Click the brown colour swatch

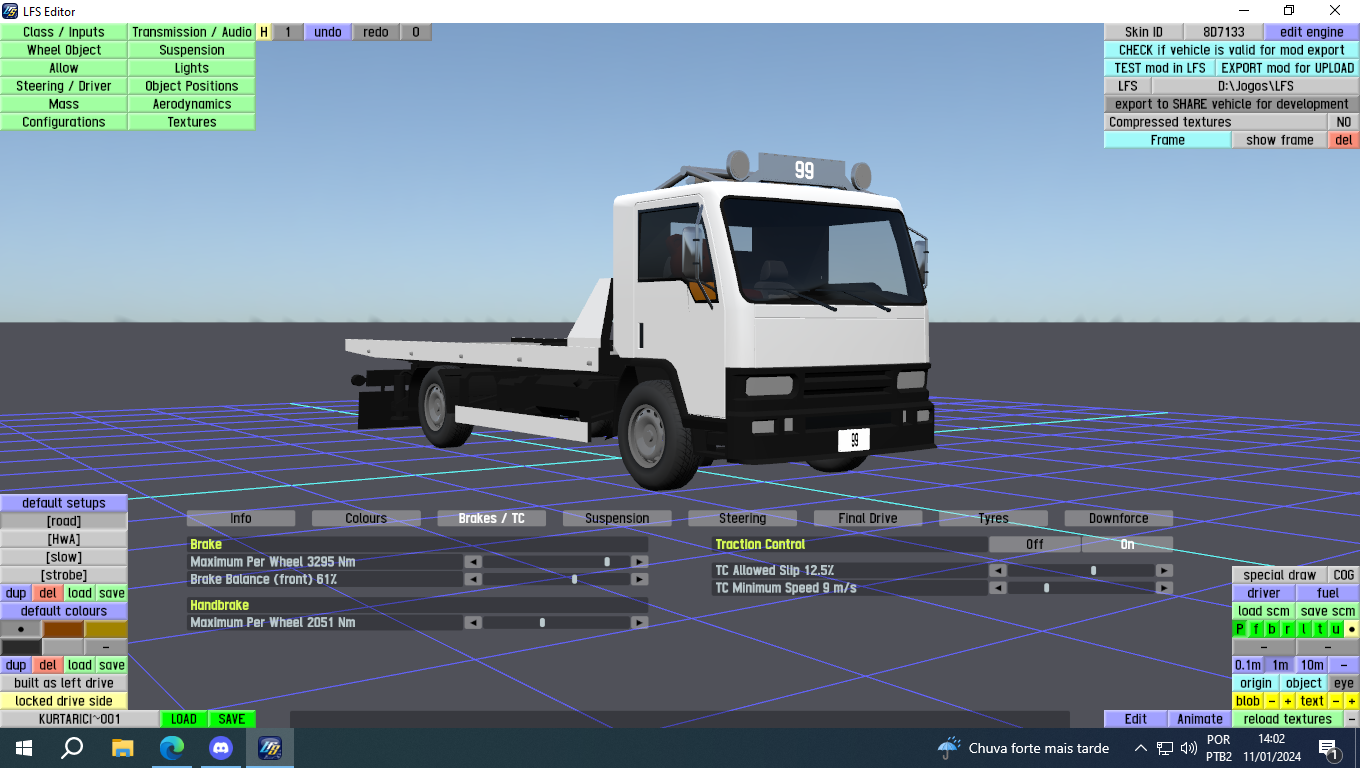click(63, 629)
